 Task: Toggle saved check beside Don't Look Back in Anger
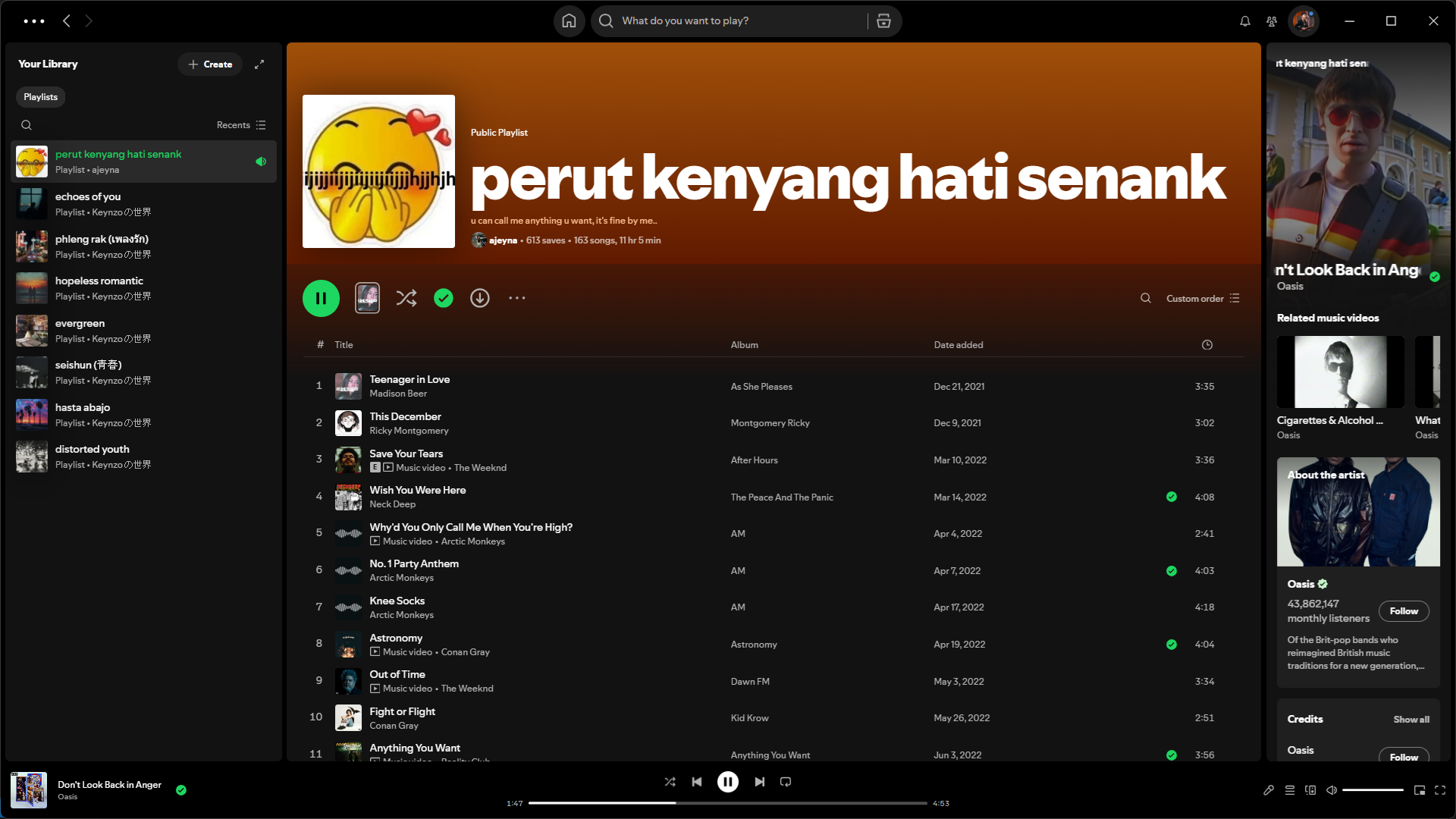tap(181, 790)
